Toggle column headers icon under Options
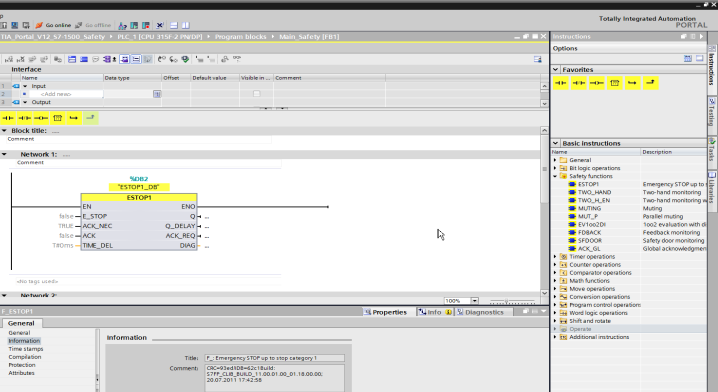The image size is (718, 392). click(688, 59)
